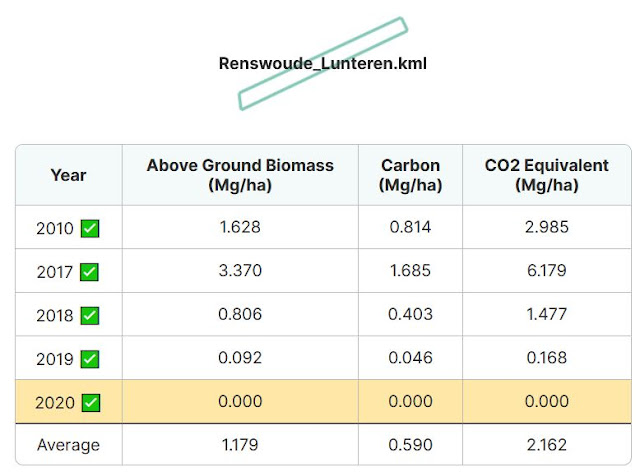
Task: Click the Renswoude_Lunteren.kml polygon outline thumbnail
Action: [x=322, y=63]
